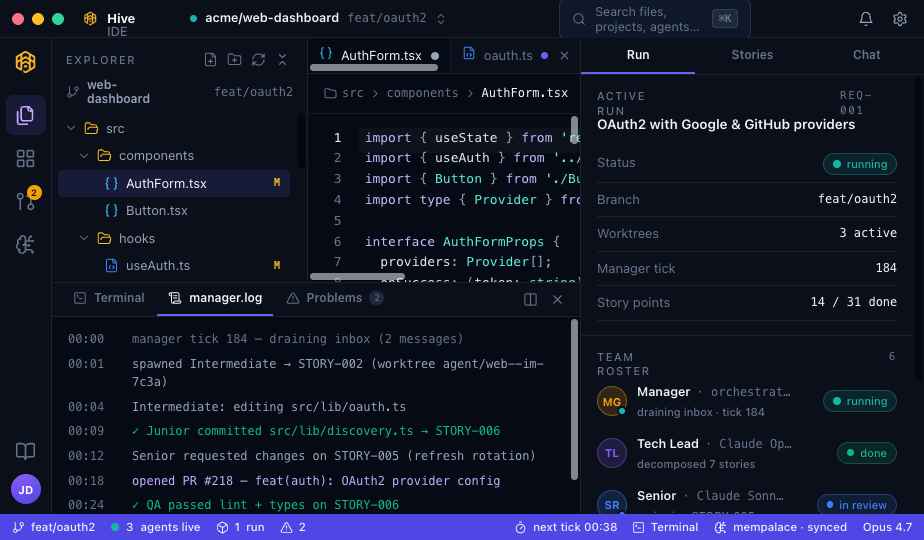Viewport: 924px width, 540px height.
Task: Open settings gear in title bar
Action: click(900, 19)
